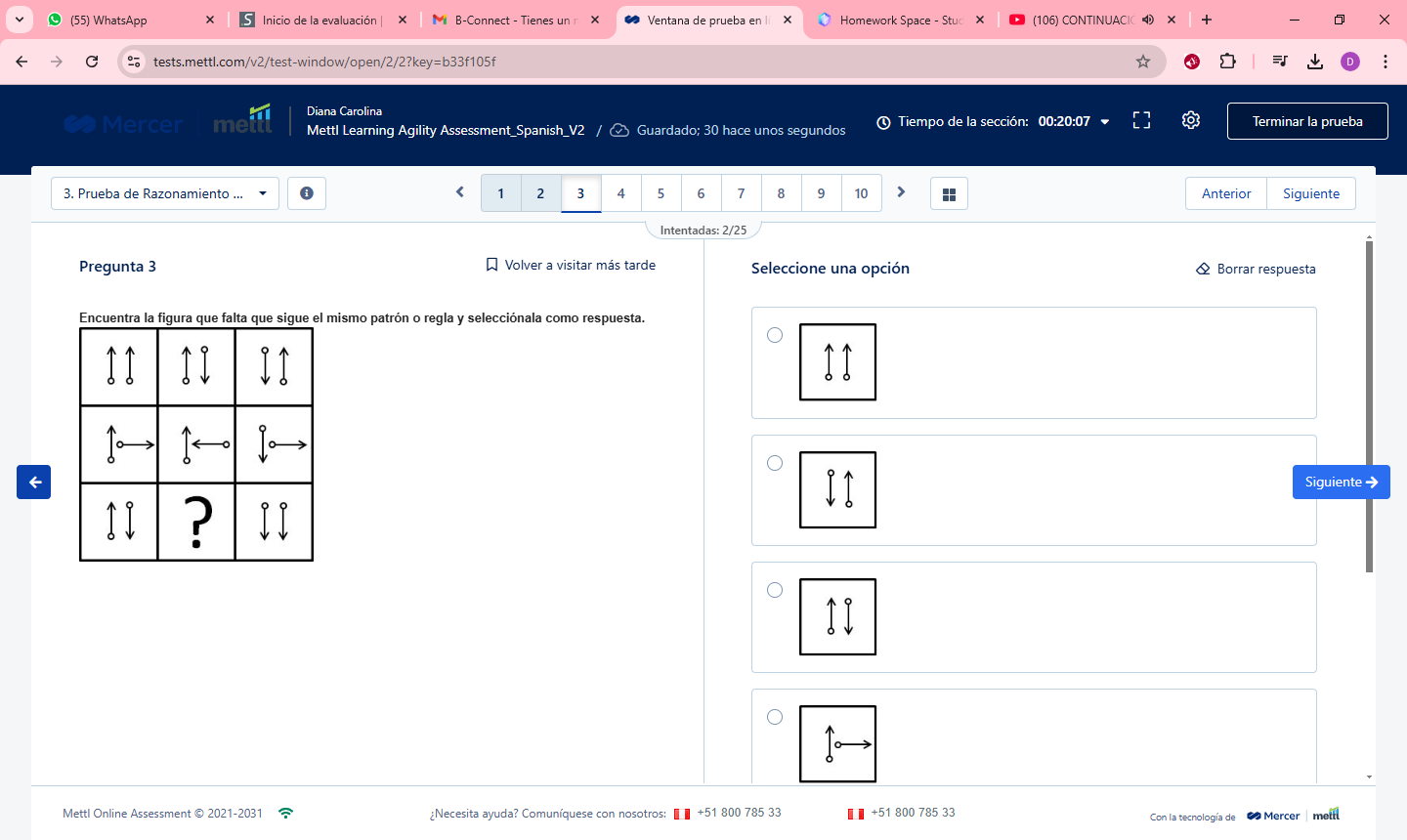
Task: Open the media controls icon in toolbar
Action: [x=1280, y=62]
